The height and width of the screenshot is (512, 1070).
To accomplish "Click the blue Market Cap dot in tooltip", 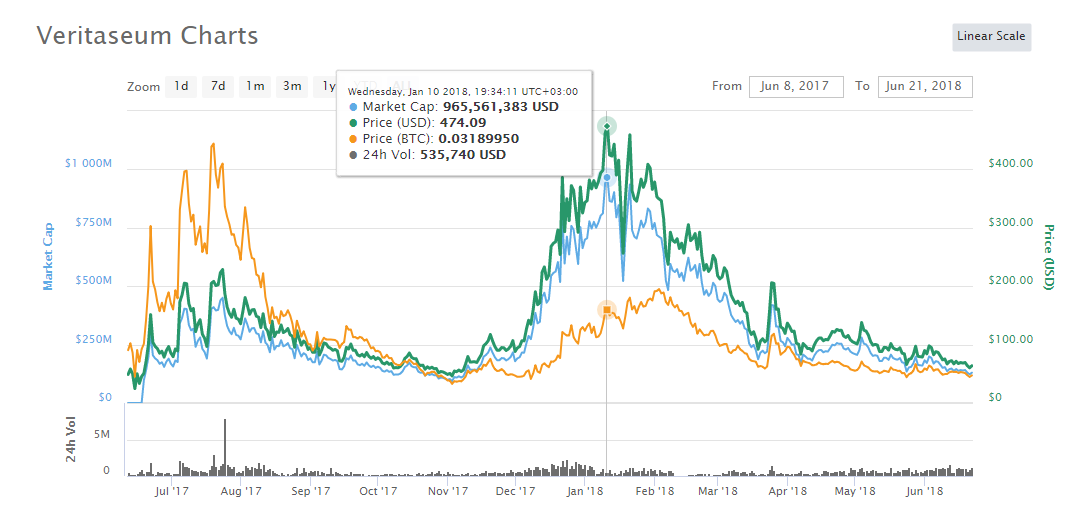I will [353, 107].
